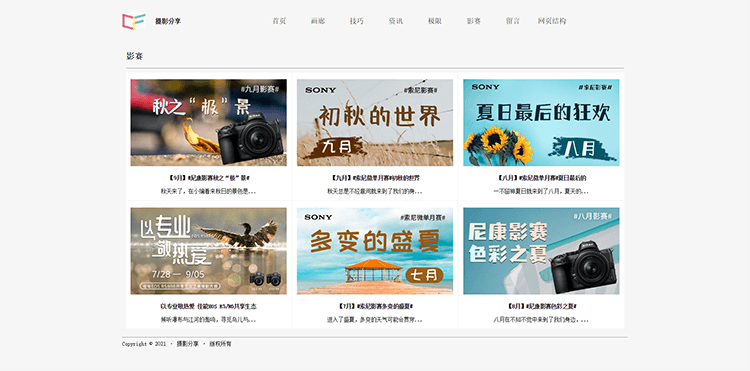Open the 极限 navigation item
750x371 pixels.
click(x=435, y=21)
